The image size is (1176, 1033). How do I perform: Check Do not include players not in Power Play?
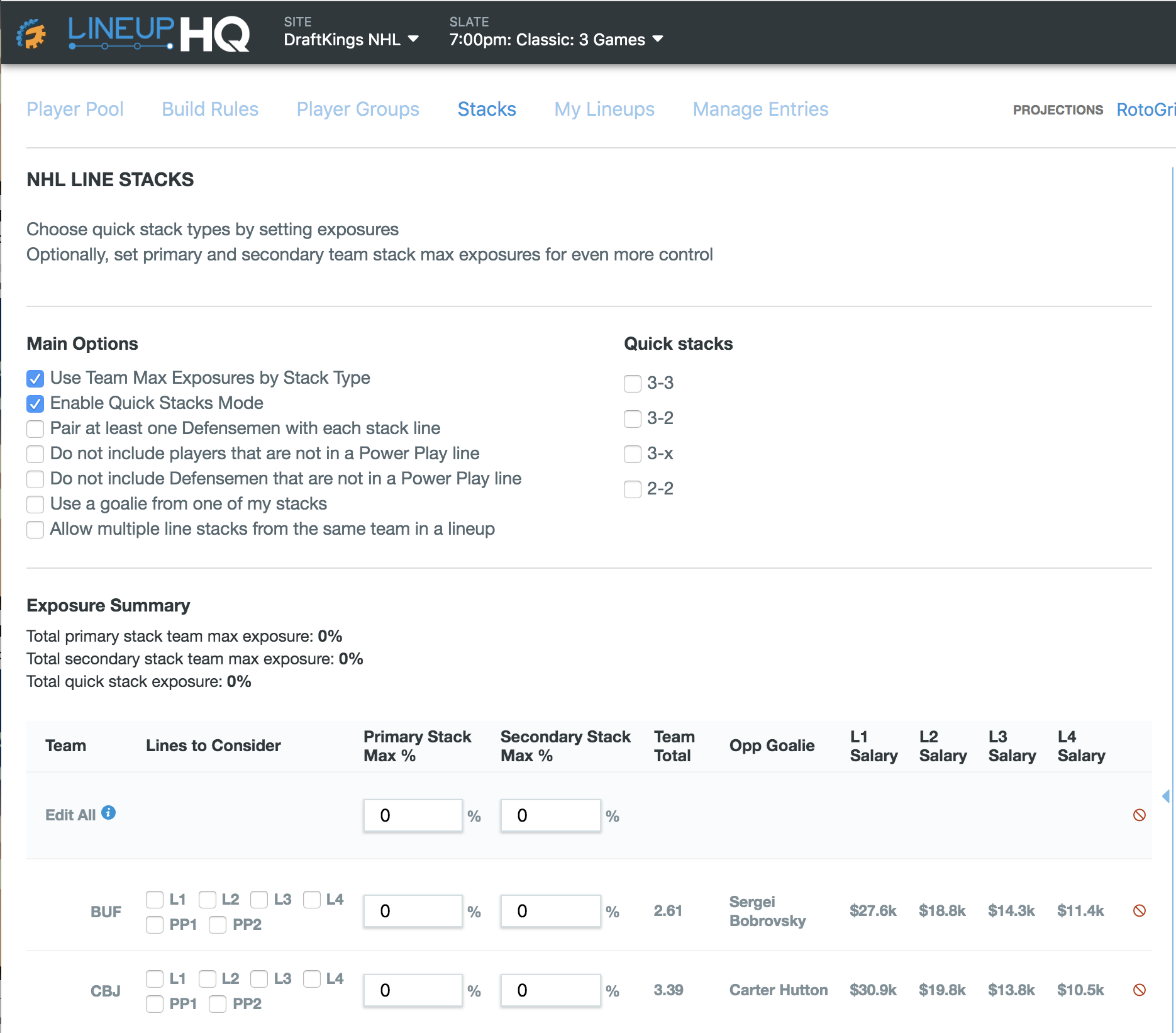coord(35,454)
